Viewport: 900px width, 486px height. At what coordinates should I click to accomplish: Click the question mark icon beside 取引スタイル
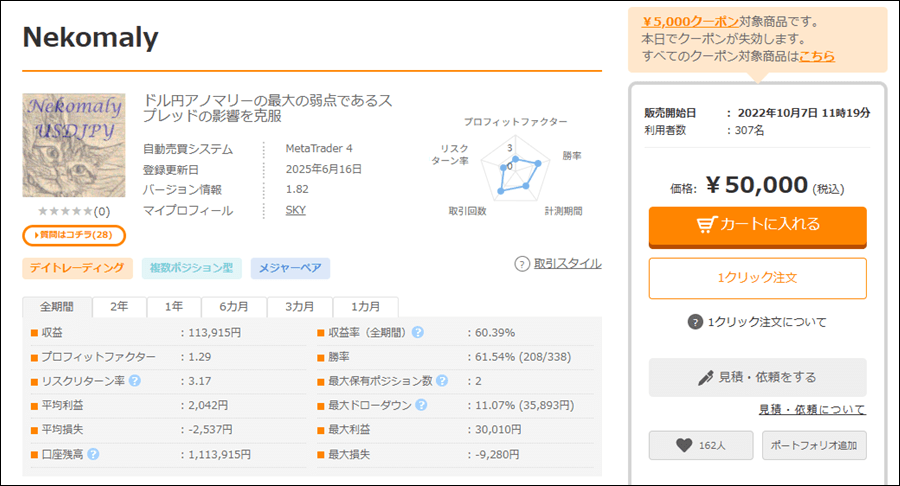(x=521, y=264)
